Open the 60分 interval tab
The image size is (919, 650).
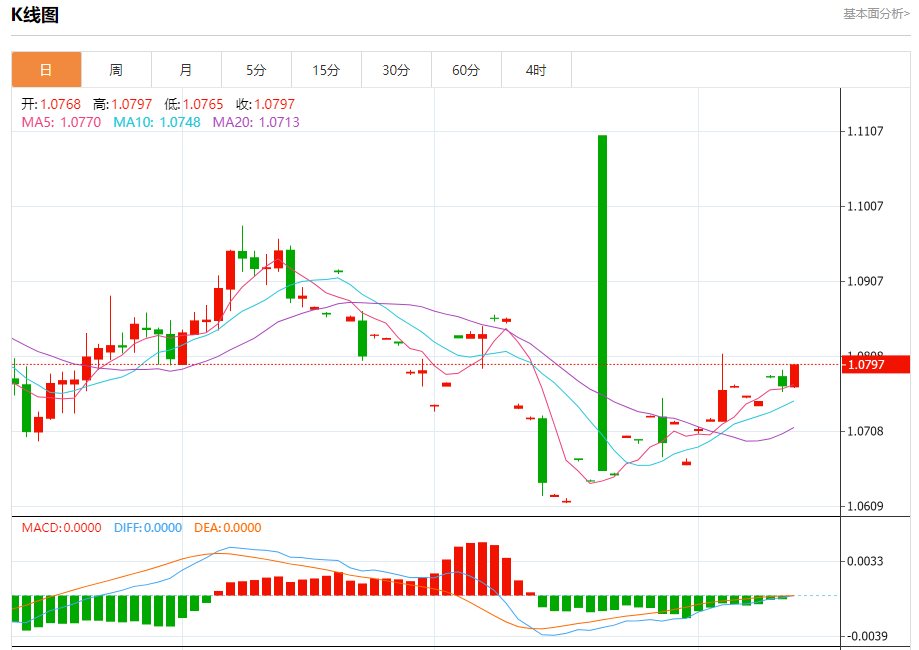(467, 70)
